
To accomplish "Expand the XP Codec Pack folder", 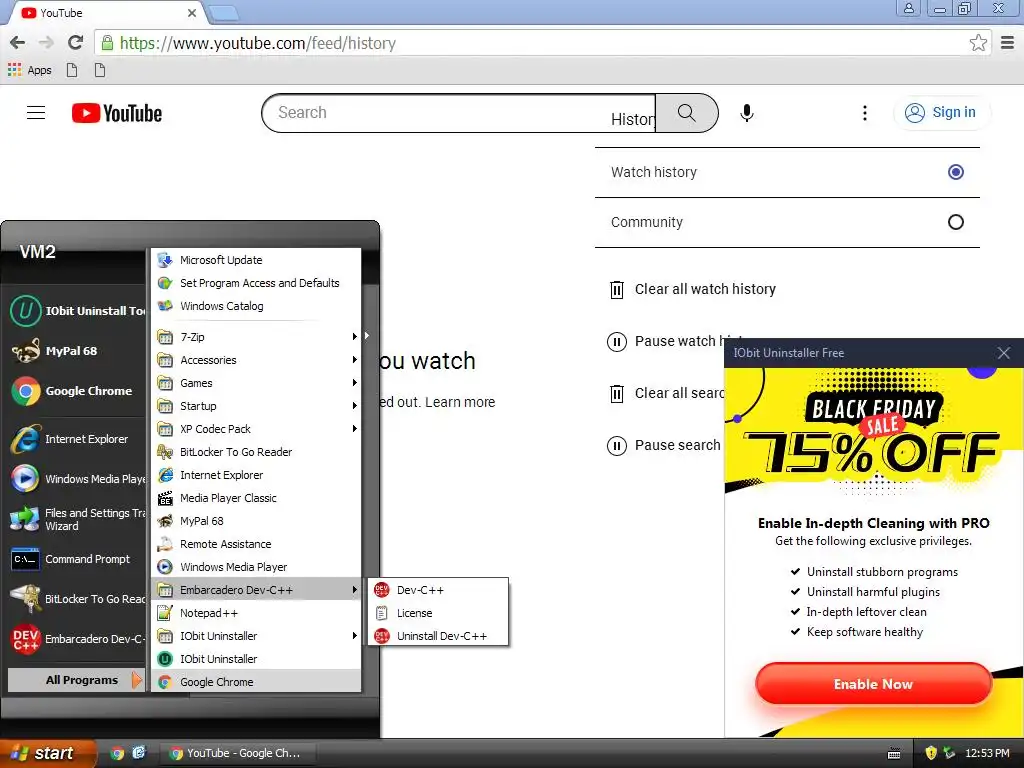I will (x=256, y=429).
